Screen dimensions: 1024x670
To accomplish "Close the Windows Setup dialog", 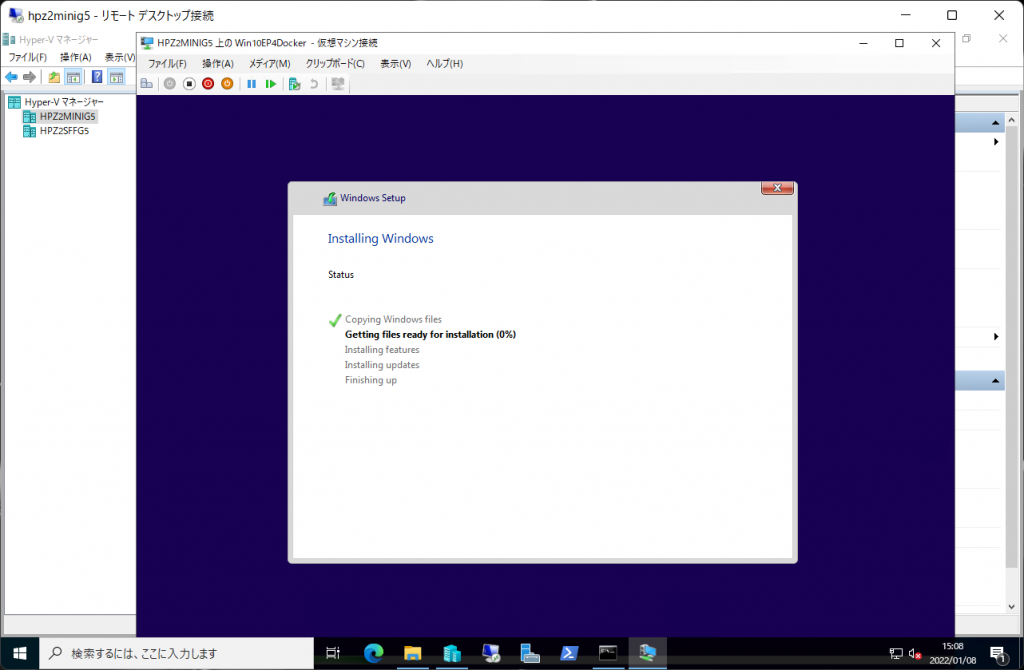I will [x=777, y=188].
